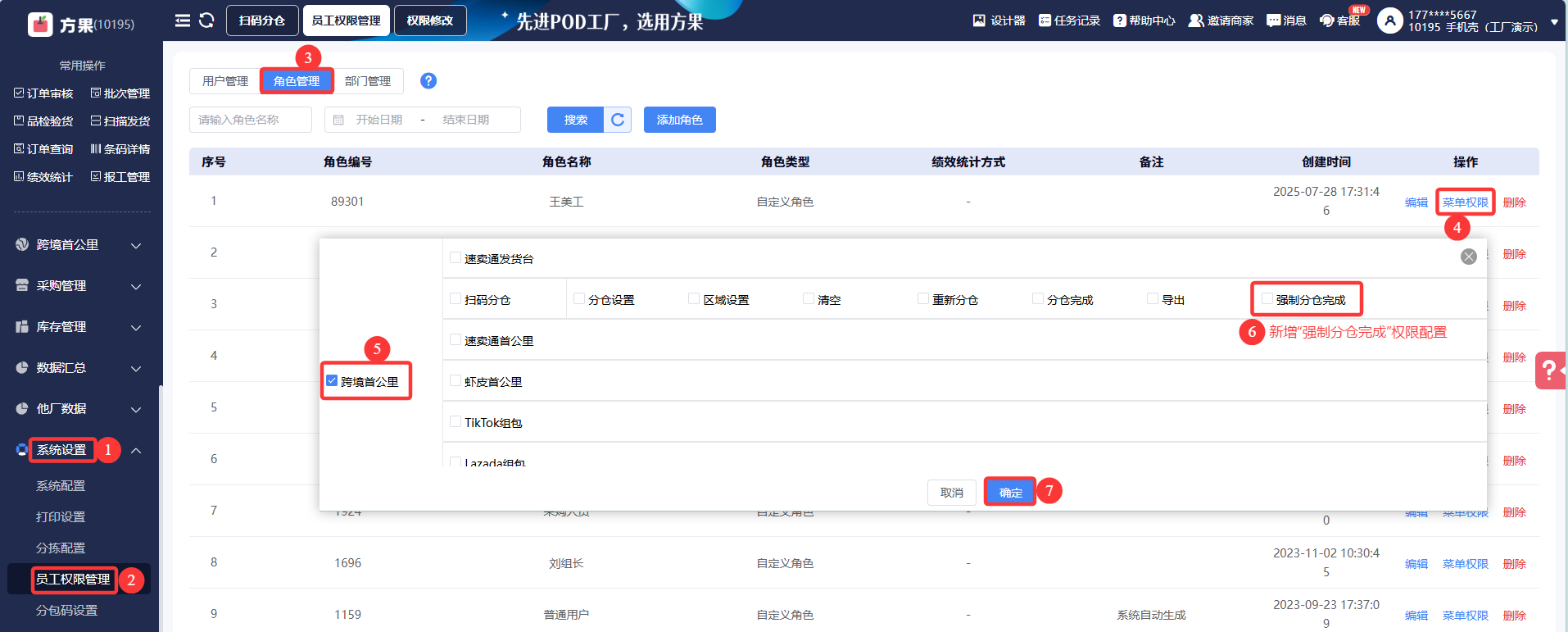This screenshot has height=632, width=1568.
Task: Switch to the 用户管理 tab
Action: (x=225, y=81)
